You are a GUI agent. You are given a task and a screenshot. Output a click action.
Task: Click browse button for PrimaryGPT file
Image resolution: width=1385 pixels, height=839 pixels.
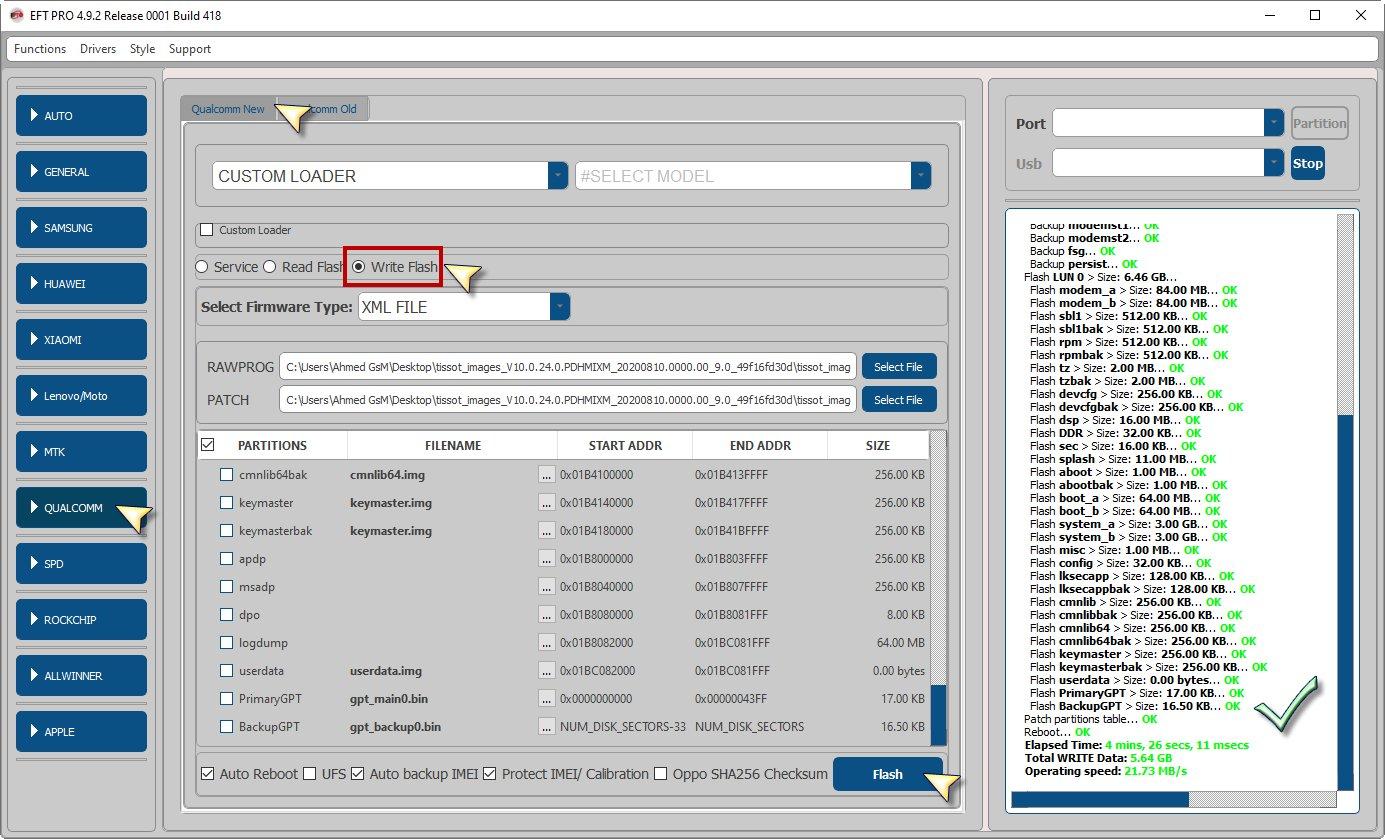546,699
